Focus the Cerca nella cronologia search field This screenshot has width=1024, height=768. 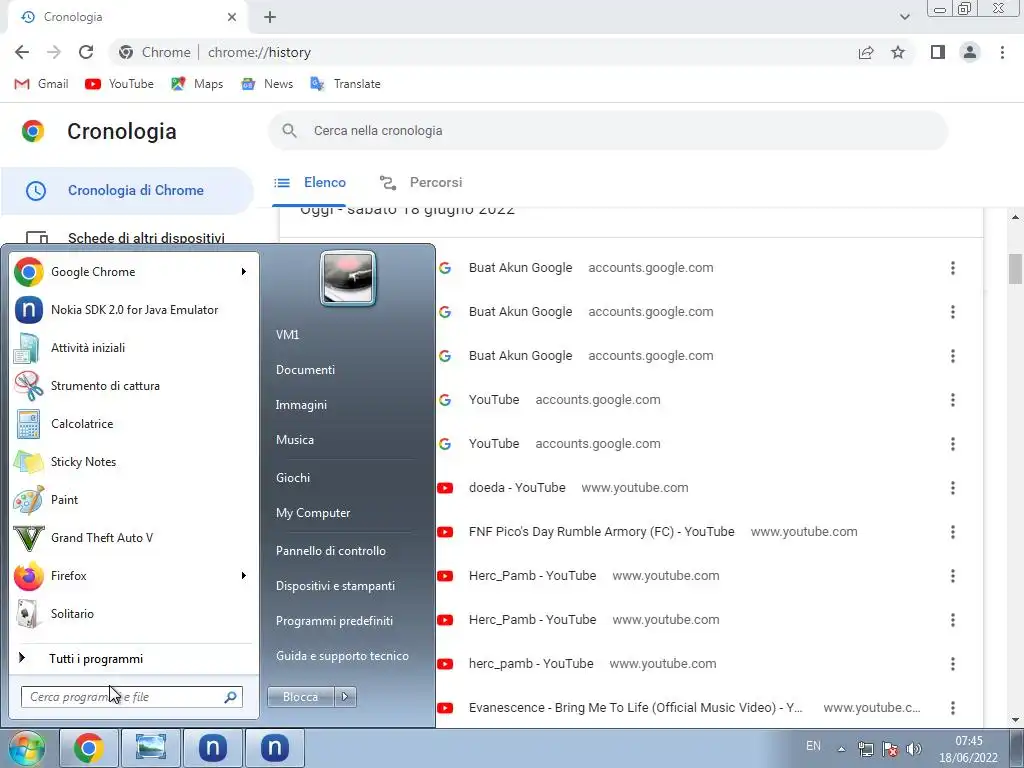(x=608, y=131)
